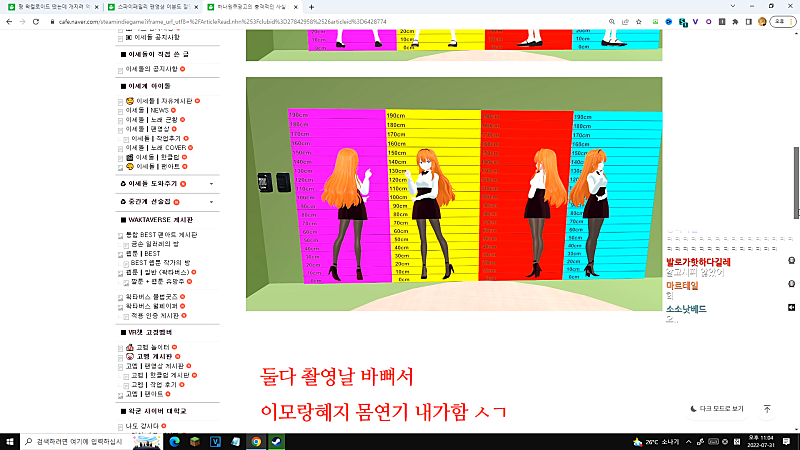Image resolution: width=800 pixels, height=450 pixels.
Task: Reload the current browser page
Action: (x=36, y=22)
